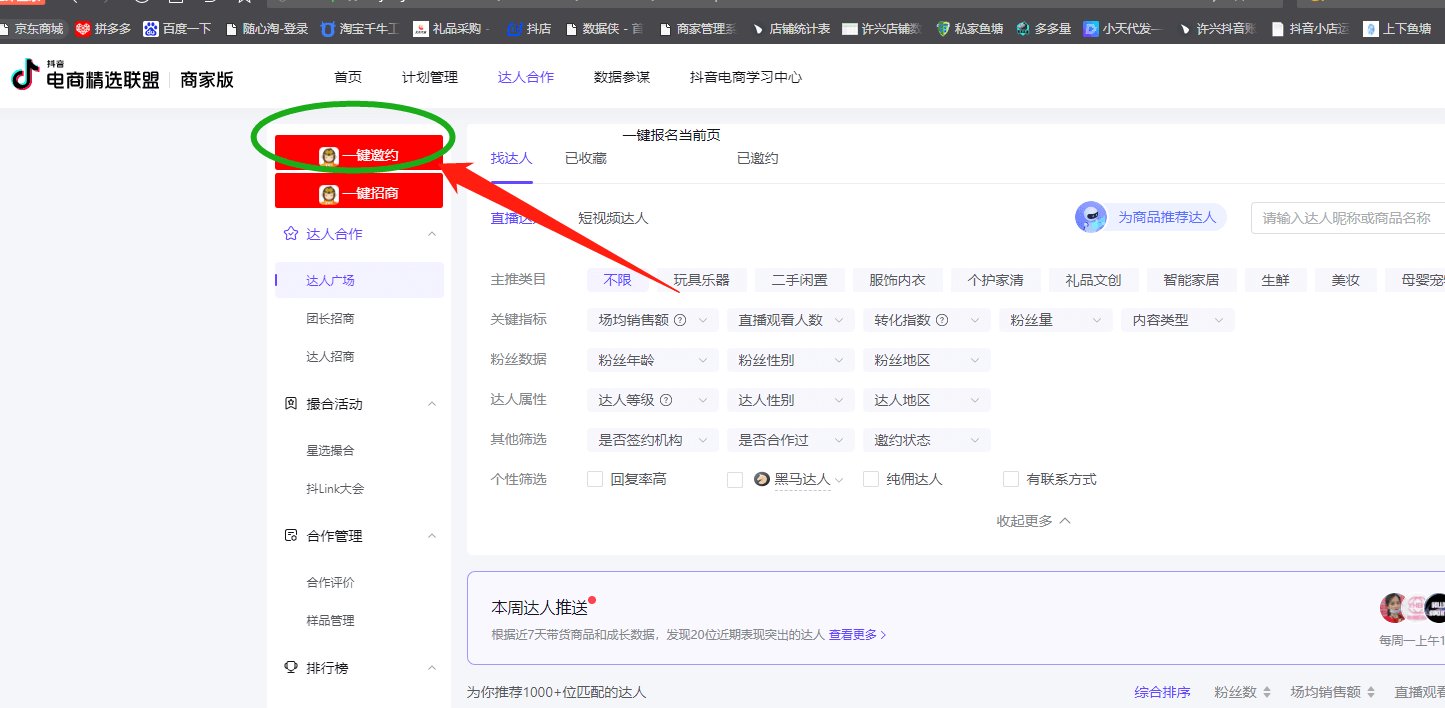Click 收起更多 to collapse filters
The image size is (1445, 708).
point(1033,521)
